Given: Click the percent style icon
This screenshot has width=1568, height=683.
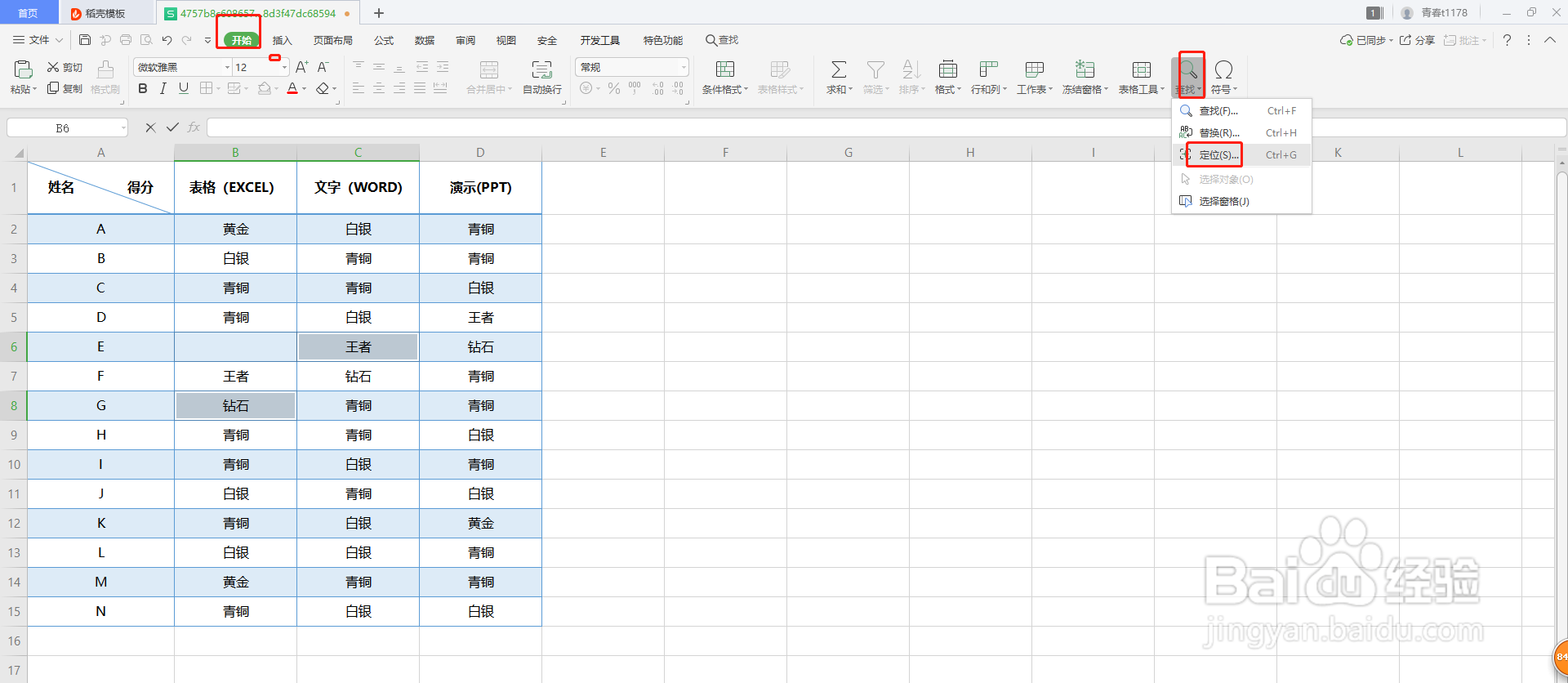Looking at the screenshot, I should point(614,88).
